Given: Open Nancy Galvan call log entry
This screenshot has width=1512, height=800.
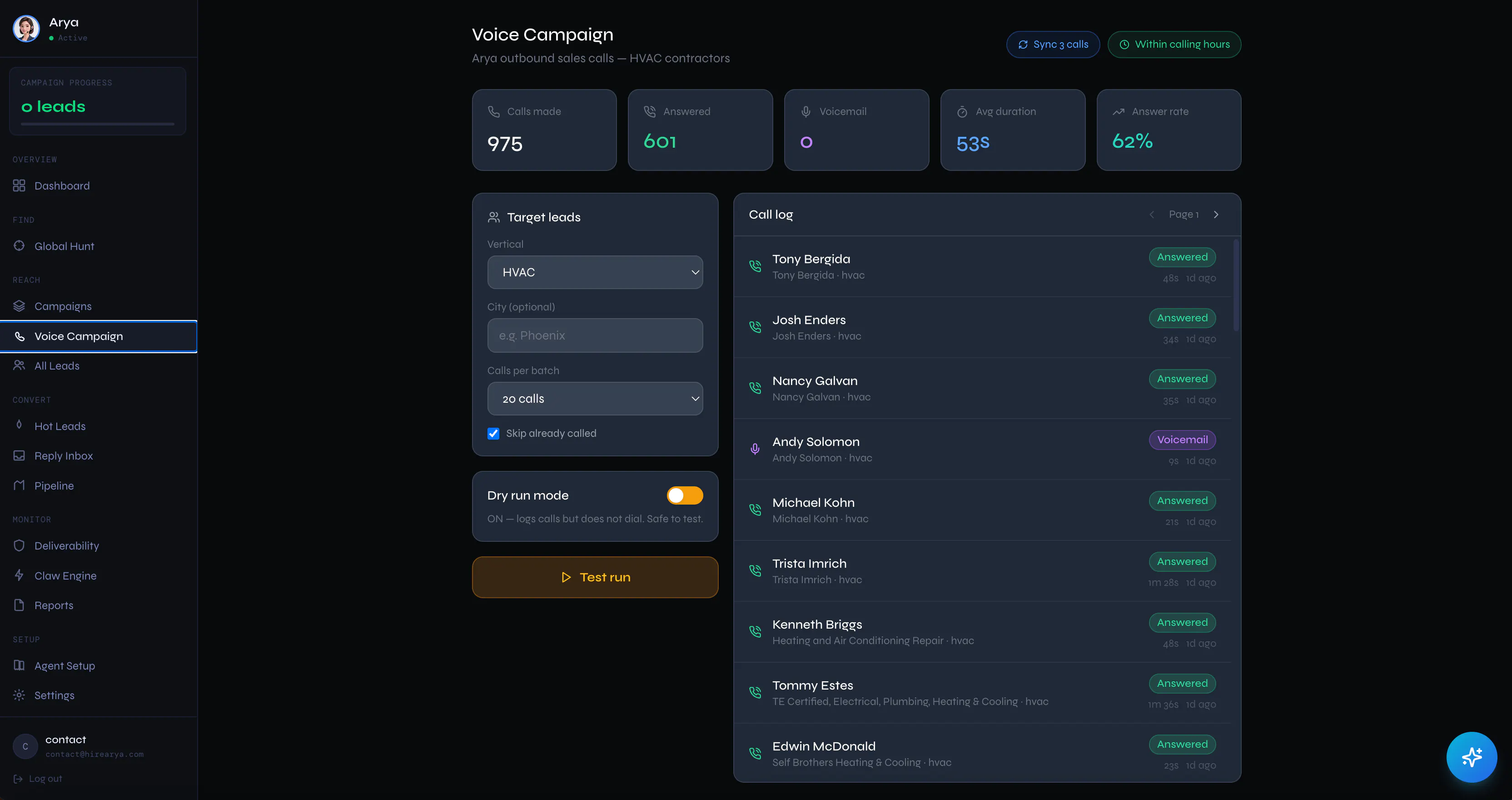Looking at the screenshot, I should [x=983, y=388].
